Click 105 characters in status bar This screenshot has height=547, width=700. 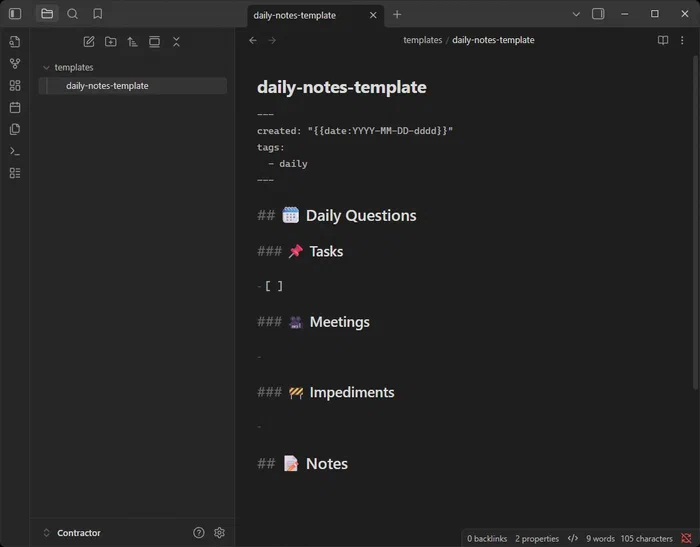point(646,539)
